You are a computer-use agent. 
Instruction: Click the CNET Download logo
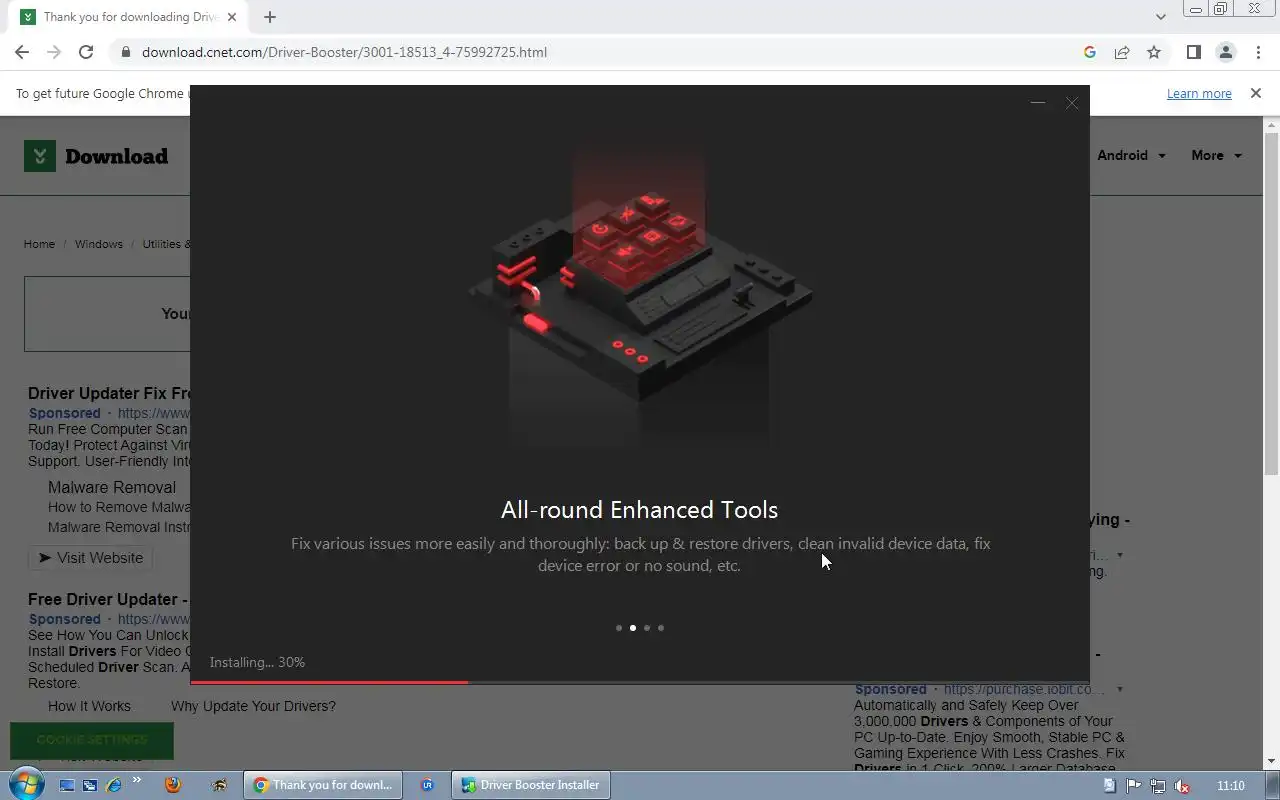coord(96,156)
